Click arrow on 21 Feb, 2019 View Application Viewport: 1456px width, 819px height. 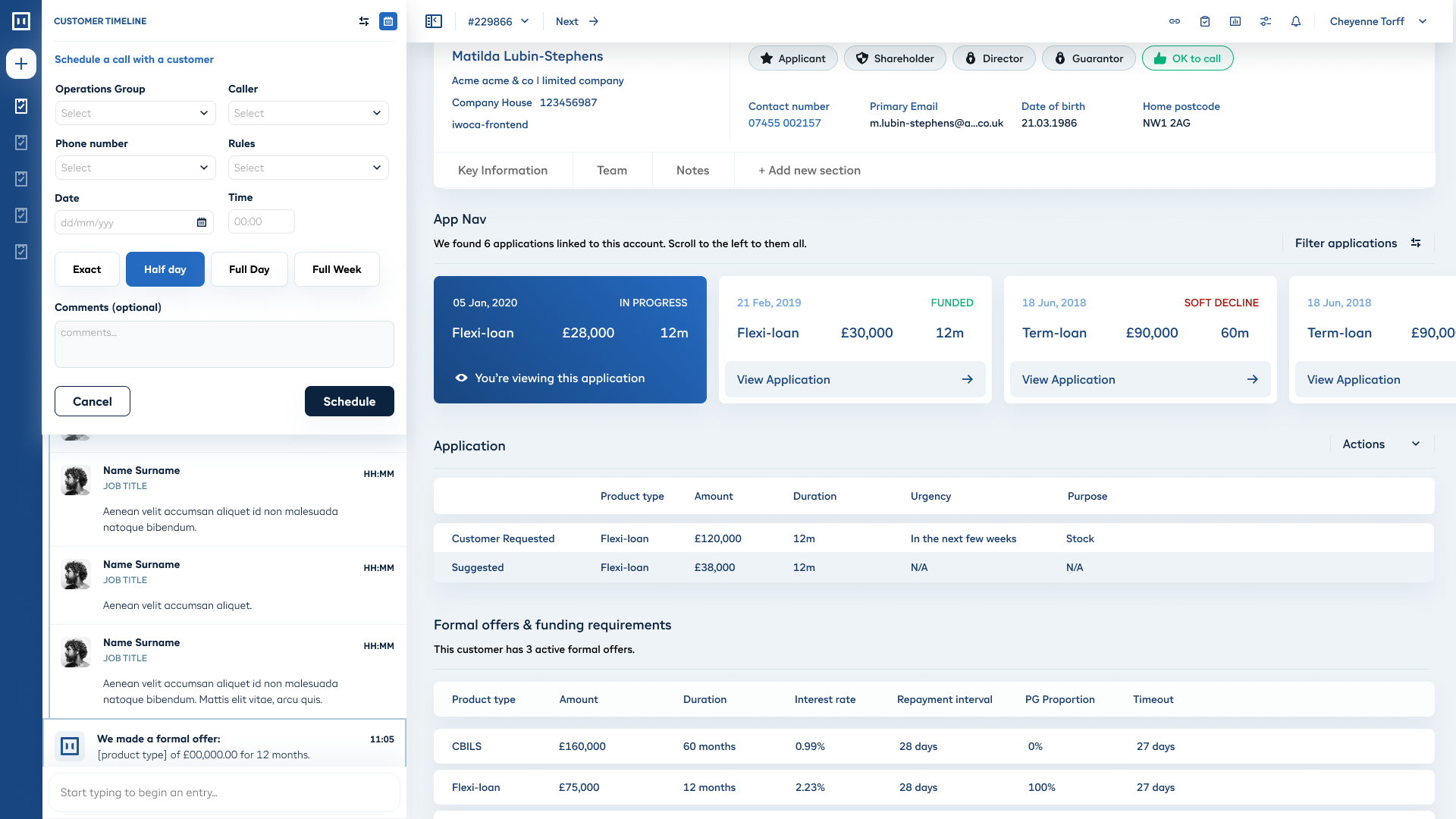click(x=968, y=379)
